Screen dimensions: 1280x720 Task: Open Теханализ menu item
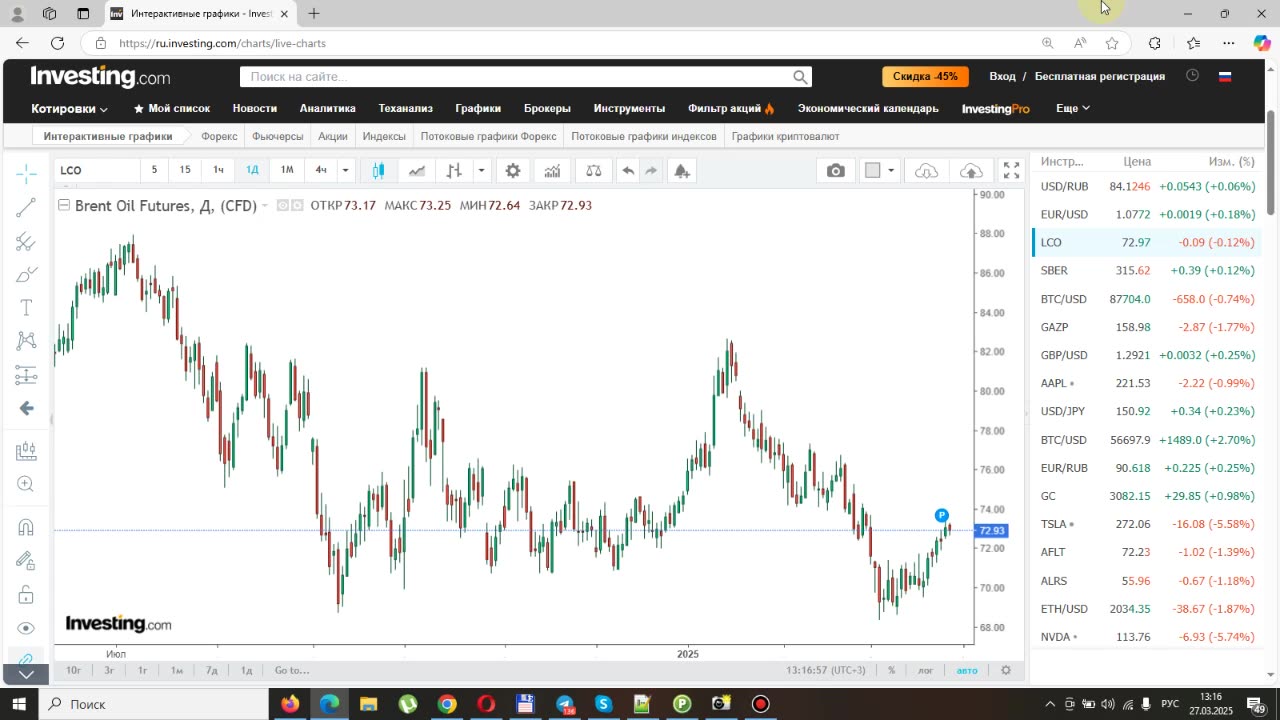405,108
